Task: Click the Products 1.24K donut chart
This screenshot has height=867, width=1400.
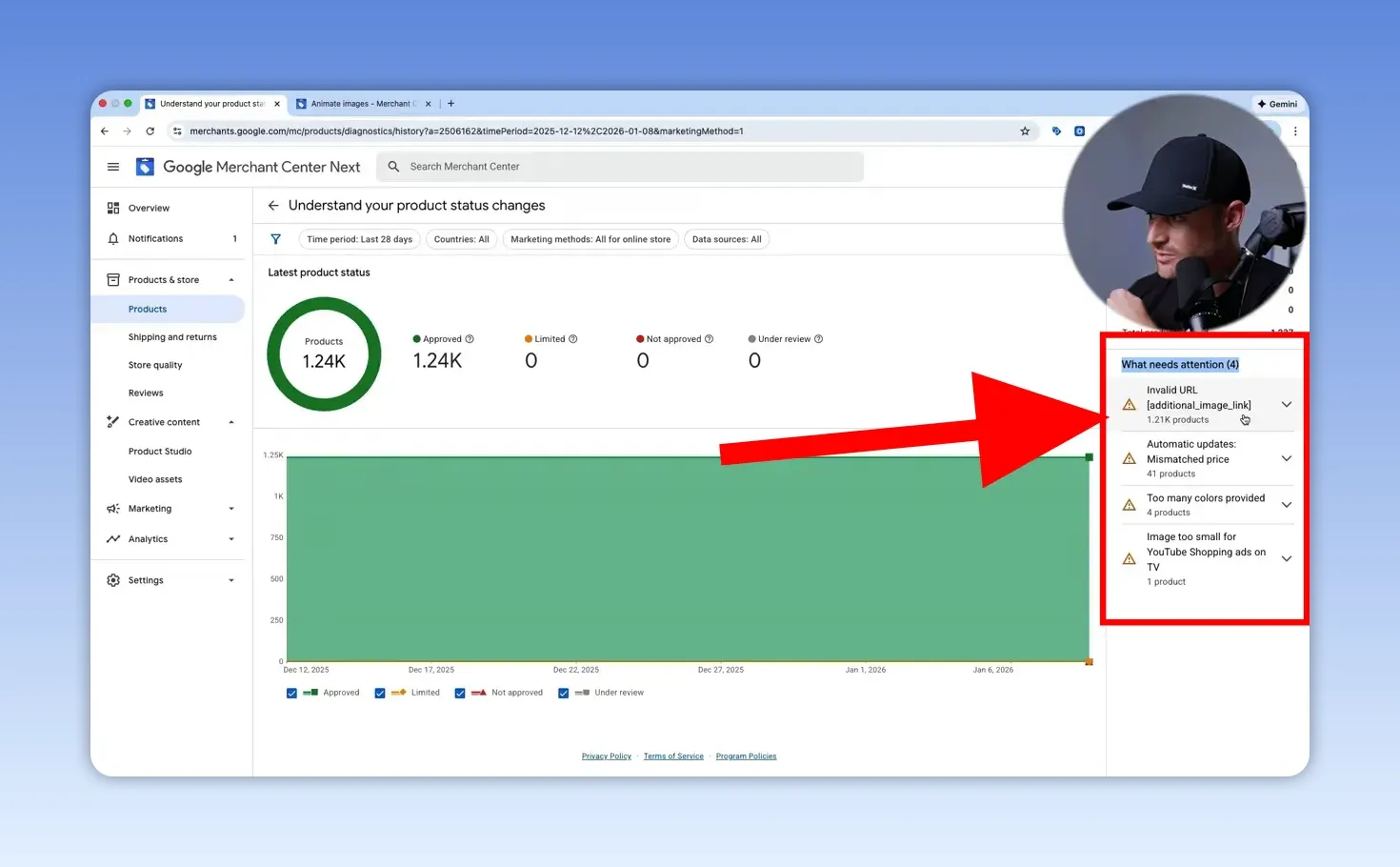Action: coord(324,354)
